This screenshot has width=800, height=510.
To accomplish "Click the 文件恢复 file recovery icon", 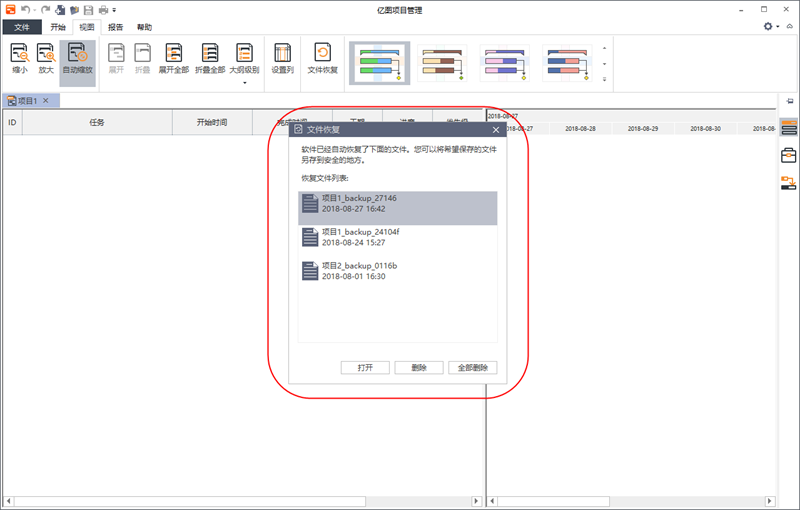I will click(x=322, y=59).
